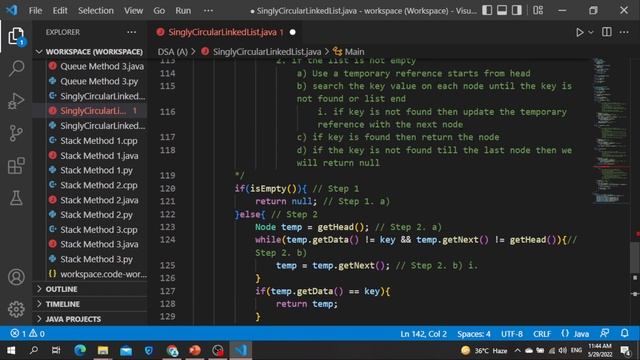640x360 pixels.
Task: Split the editor to the right
Action: click(607, 32)
